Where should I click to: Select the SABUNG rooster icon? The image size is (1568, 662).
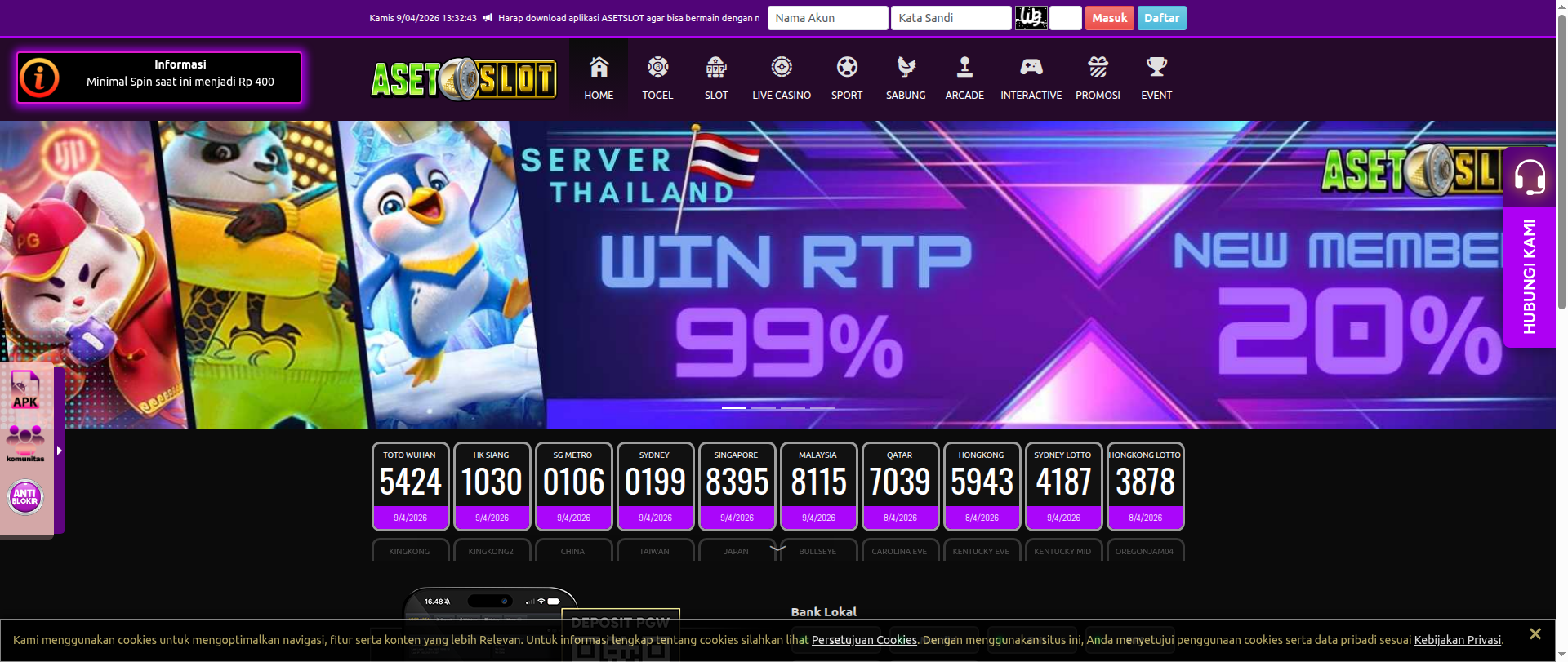[906, 67]
